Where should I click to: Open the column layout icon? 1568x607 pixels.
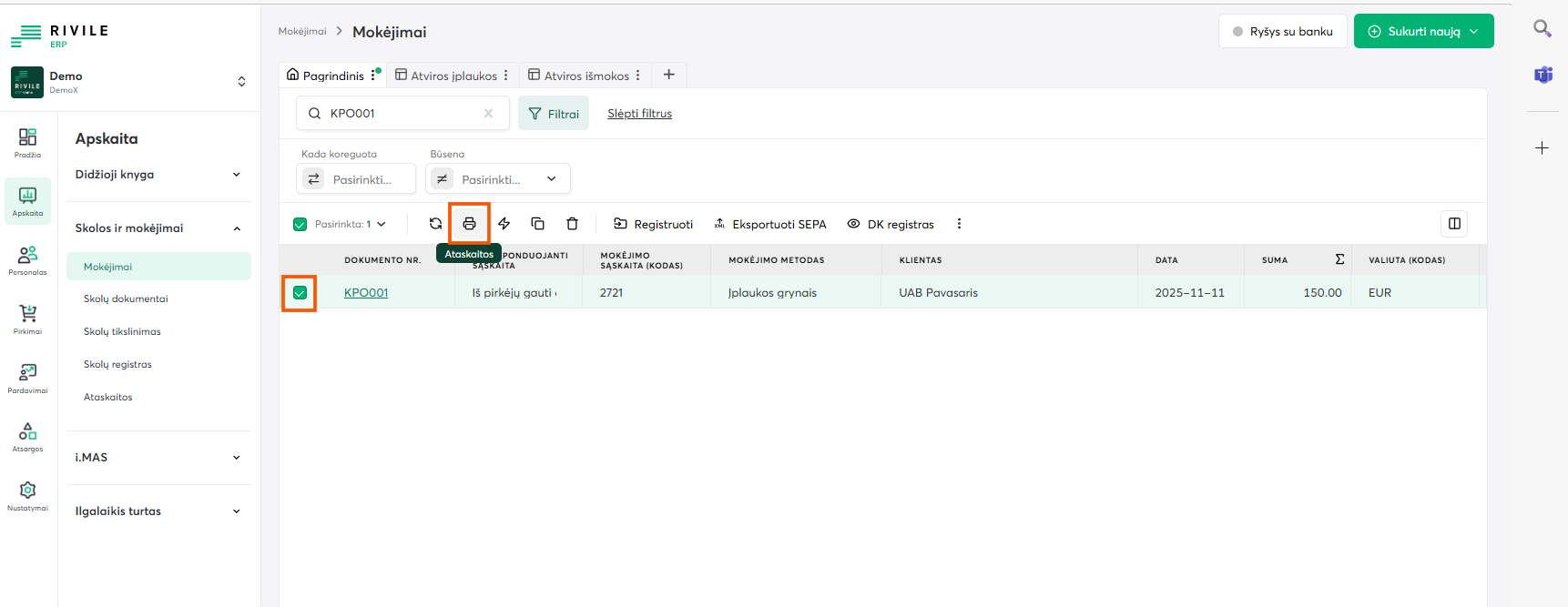(x=1454, y=224)
